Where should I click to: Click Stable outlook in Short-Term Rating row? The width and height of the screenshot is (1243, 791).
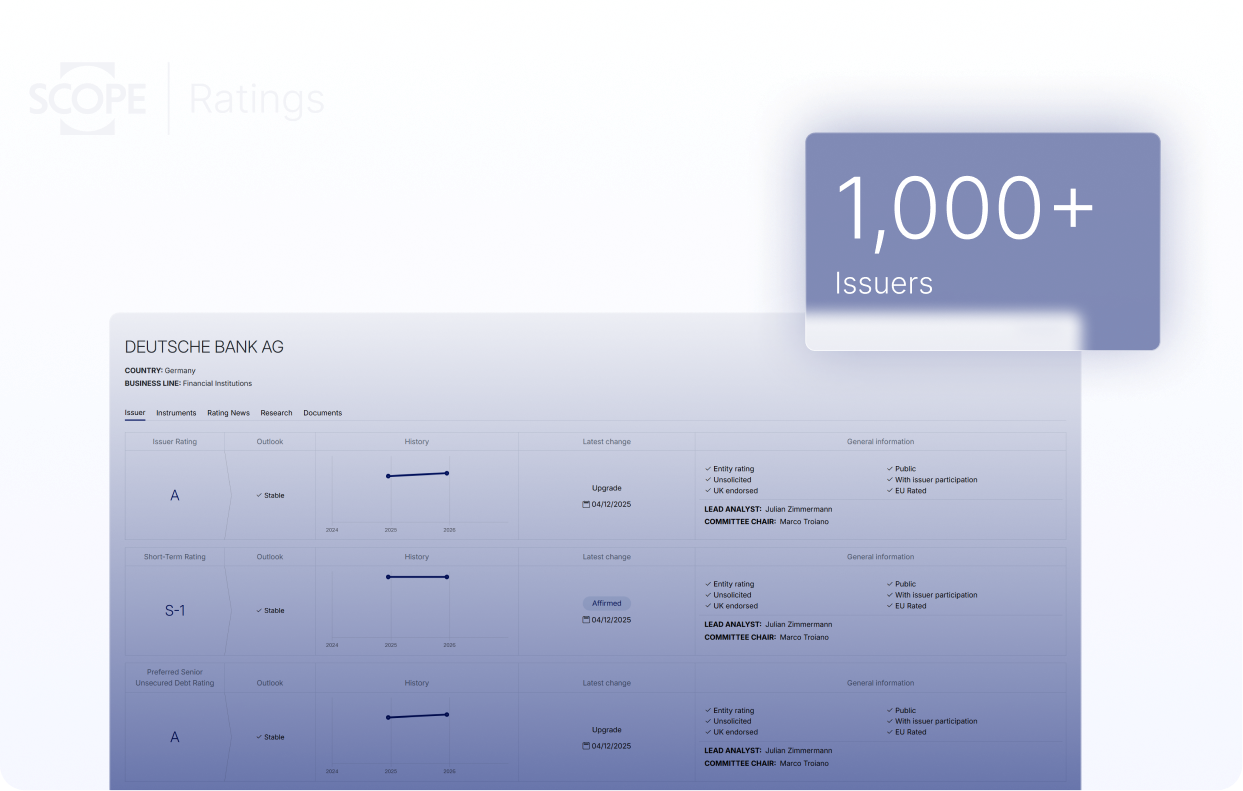coord(270,611)
